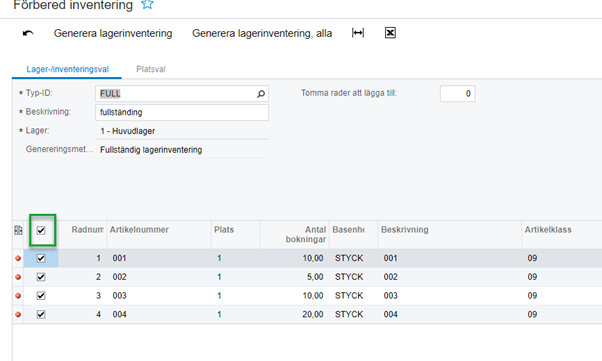
Task: Click Generera lagerinventering button
Action: pyautogui.click(x=113, y=33)
